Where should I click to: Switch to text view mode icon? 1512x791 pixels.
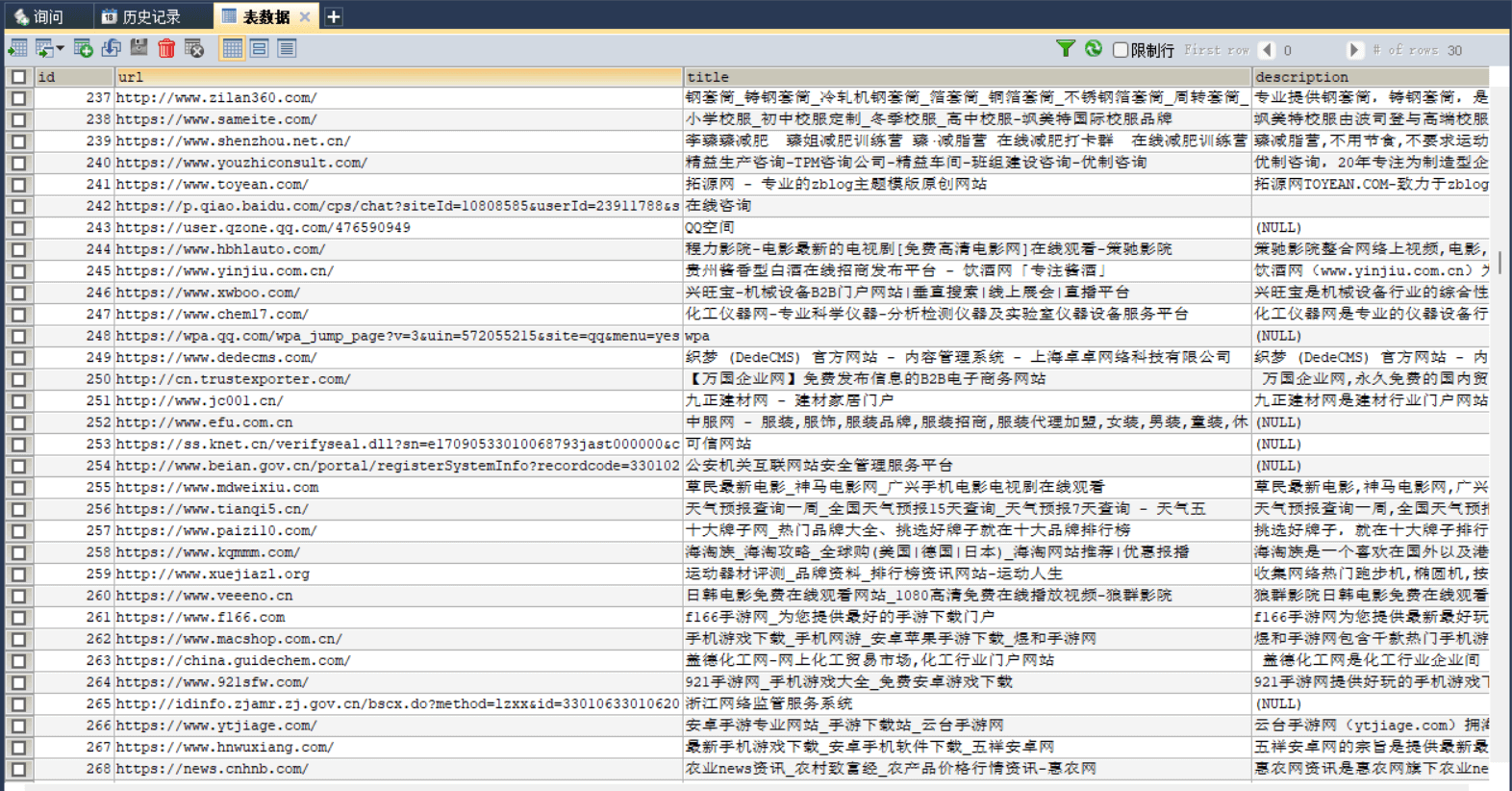287,48
